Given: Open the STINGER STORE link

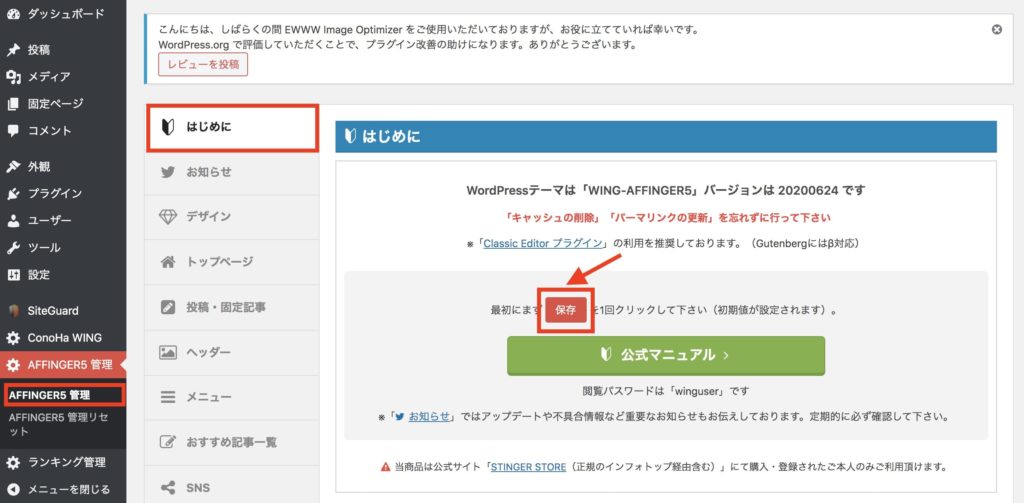Looking at the screenshot, I should pos(528,467).
